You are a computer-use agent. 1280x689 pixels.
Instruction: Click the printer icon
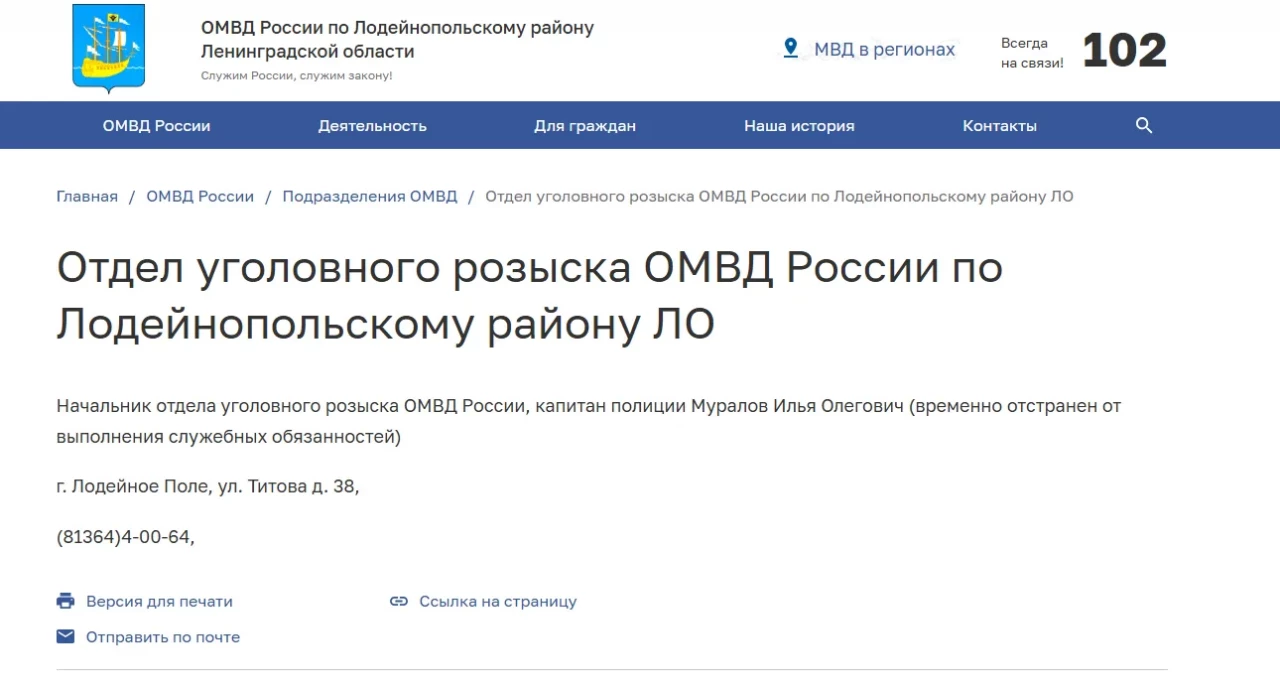(66, 601)
